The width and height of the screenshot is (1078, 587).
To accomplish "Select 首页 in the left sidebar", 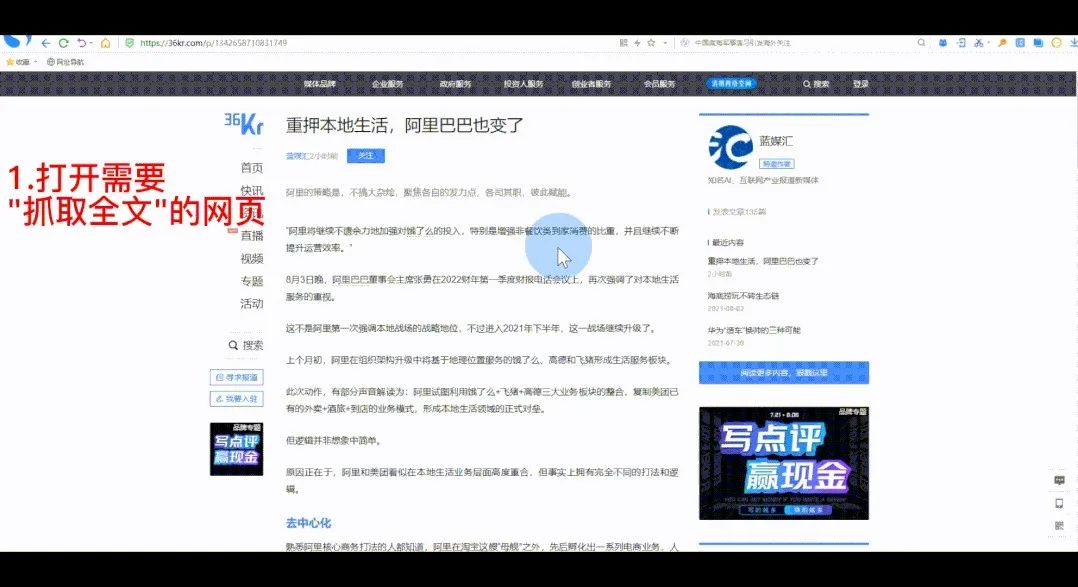I will (x=251, y=167).
